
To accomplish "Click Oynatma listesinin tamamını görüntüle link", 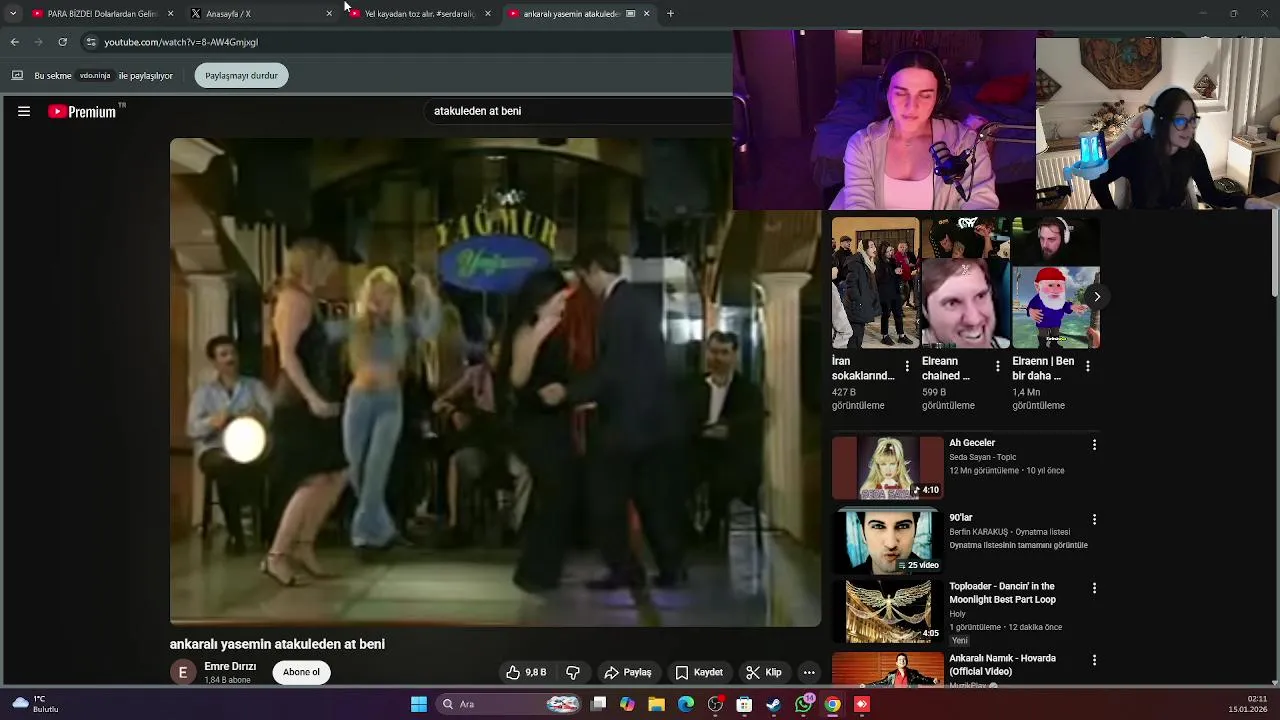I will click(x=1018, y=545).
